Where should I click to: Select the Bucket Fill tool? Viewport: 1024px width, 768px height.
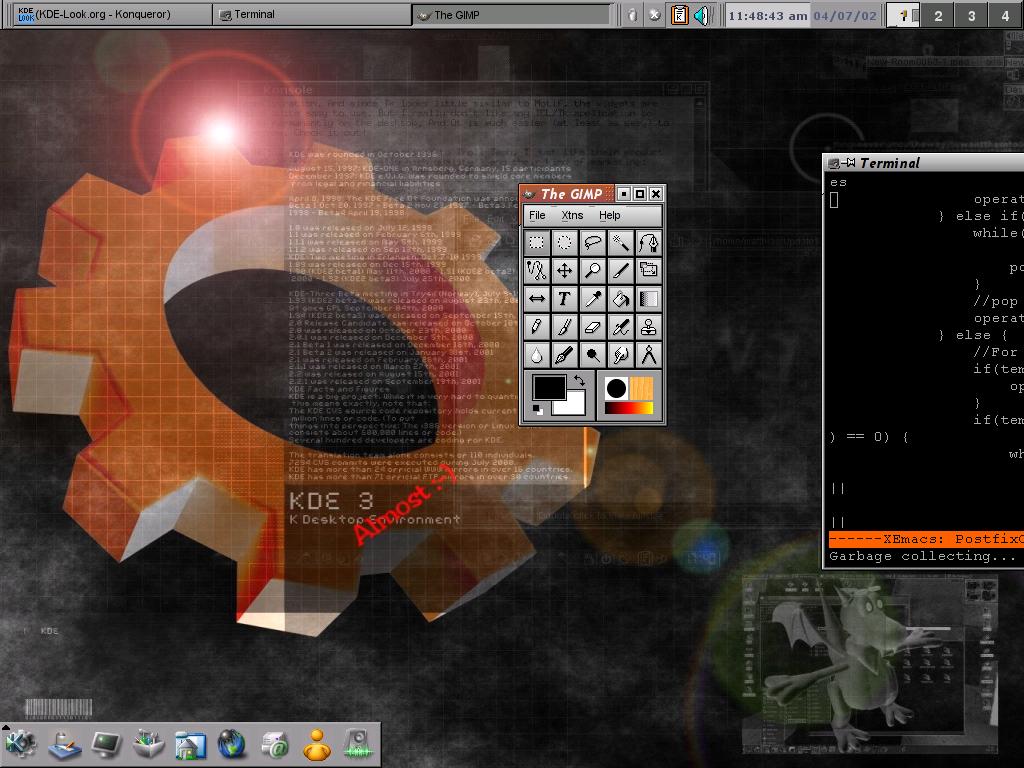620,298
